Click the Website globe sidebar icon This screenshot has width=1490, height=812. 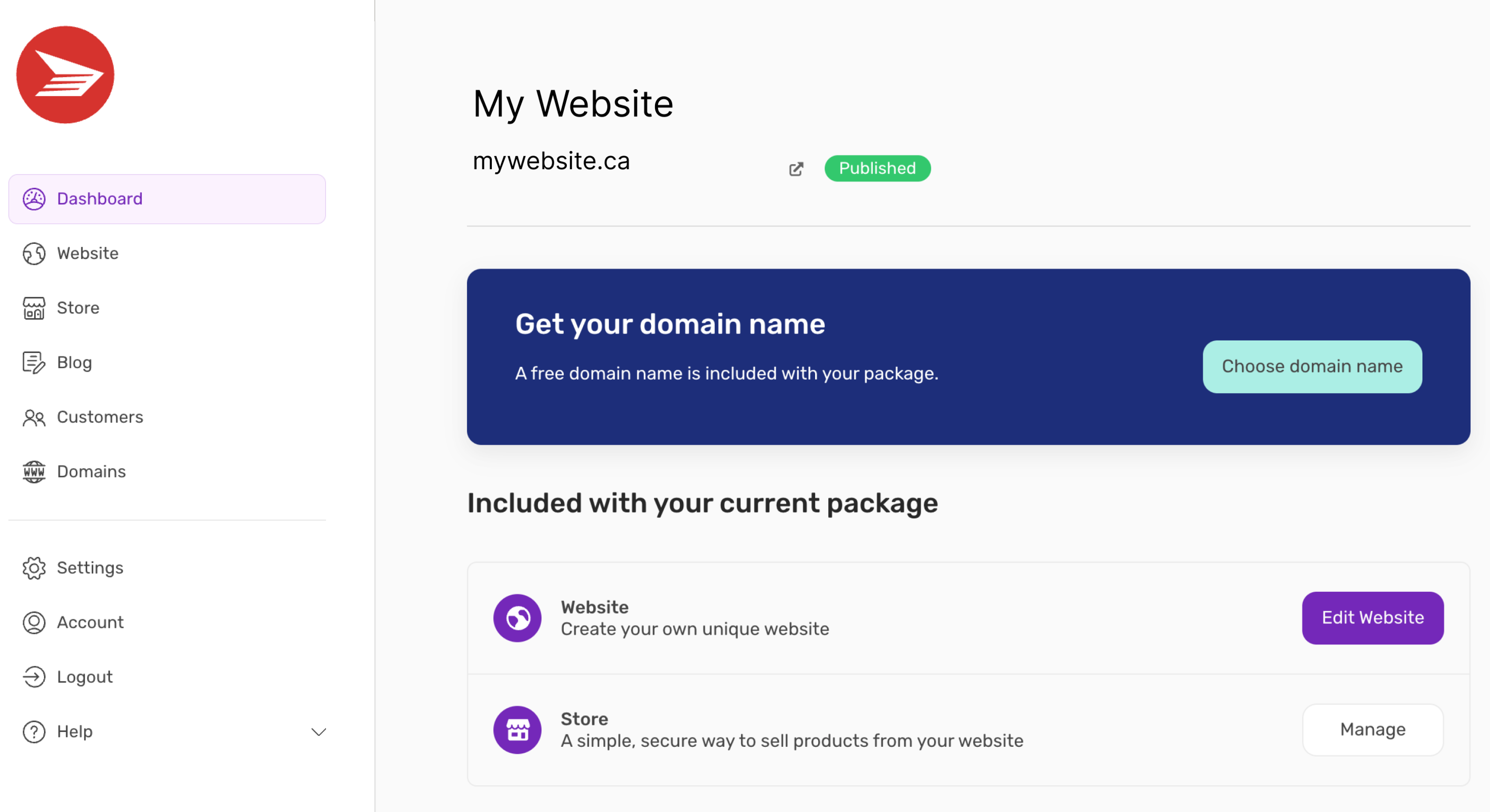point(34,253)
